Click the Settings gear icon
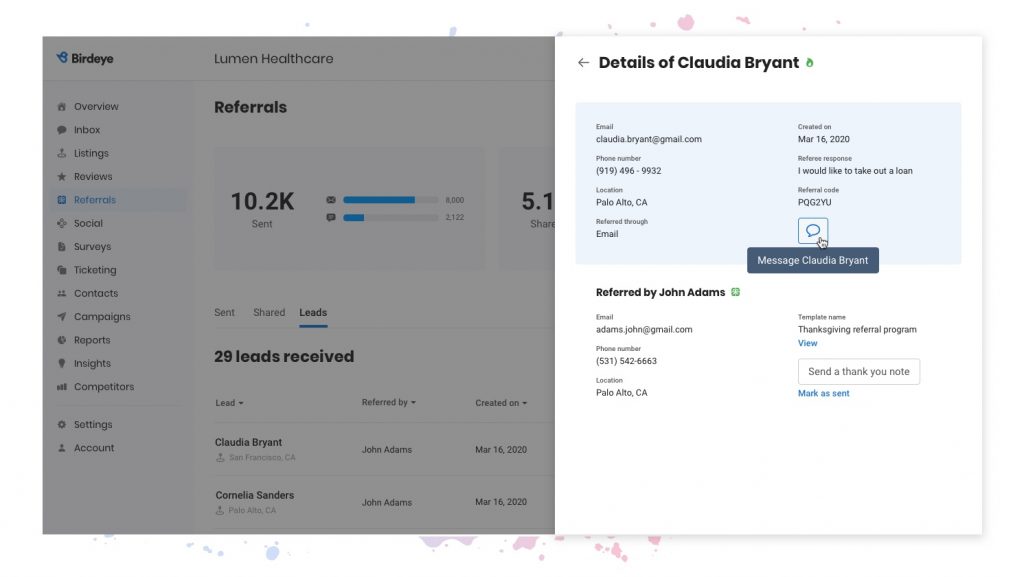The width and height of the screenshot is (1024, 577). click(61, 424)
